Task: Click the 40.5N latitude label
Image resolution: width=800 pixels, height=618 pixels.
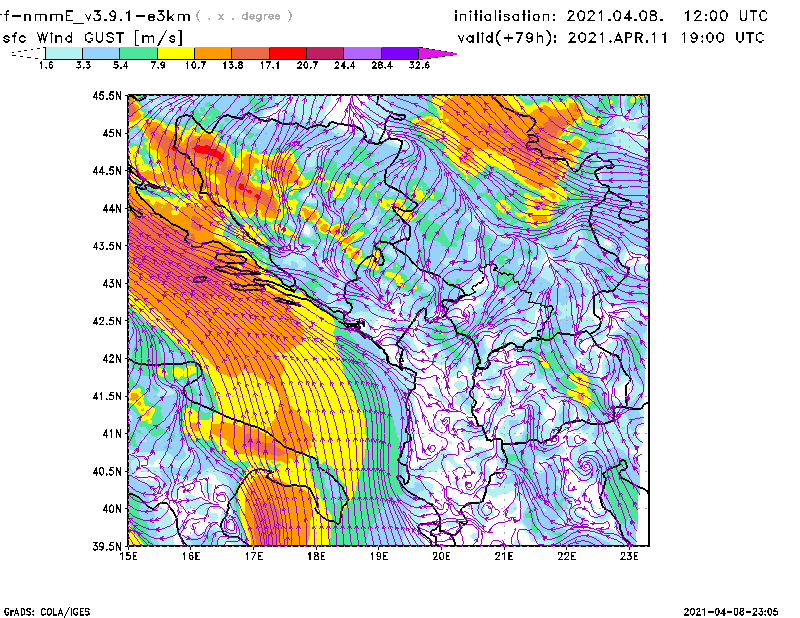Action: tap(107, 472)
